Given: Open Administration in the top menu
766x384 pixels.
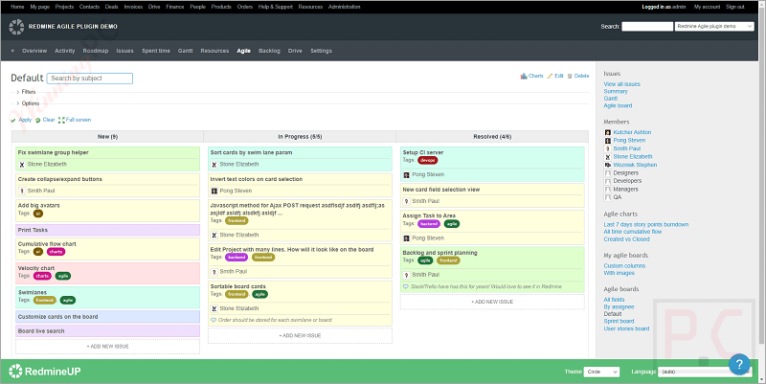Looking at the screenshot, I should click(344, 7).
